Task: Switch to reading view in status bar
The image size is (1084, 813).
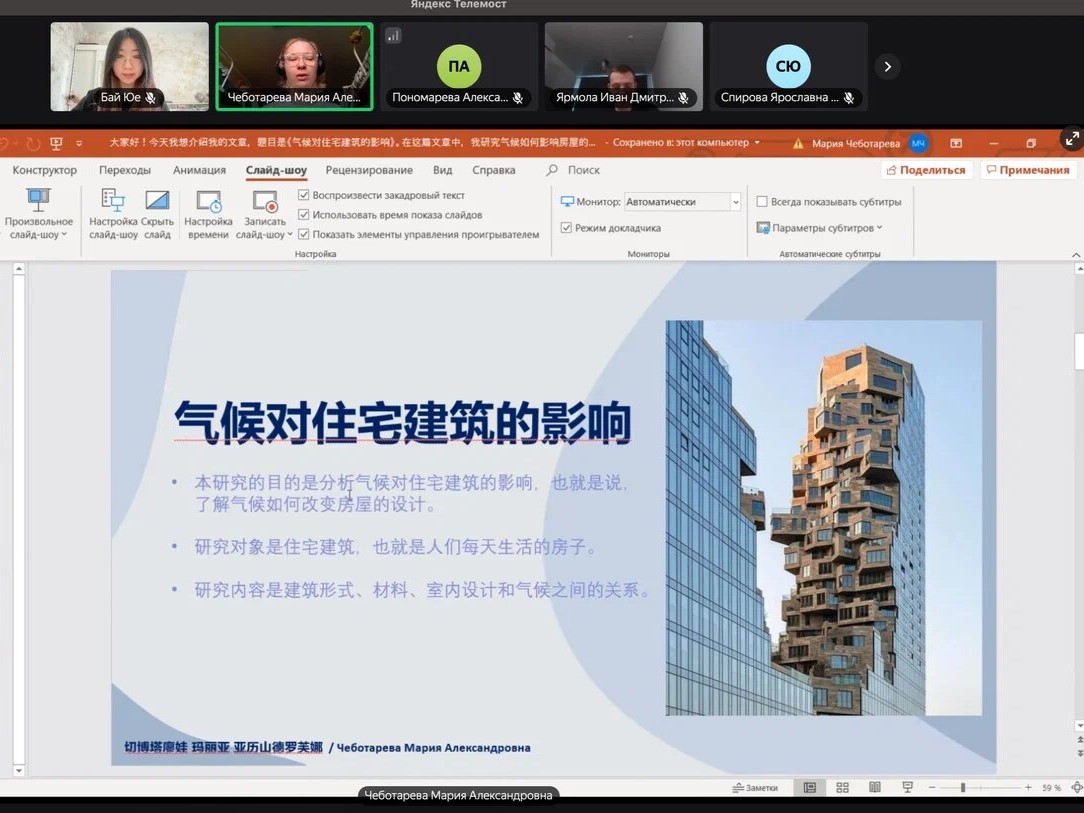Action: coord(875,788)
